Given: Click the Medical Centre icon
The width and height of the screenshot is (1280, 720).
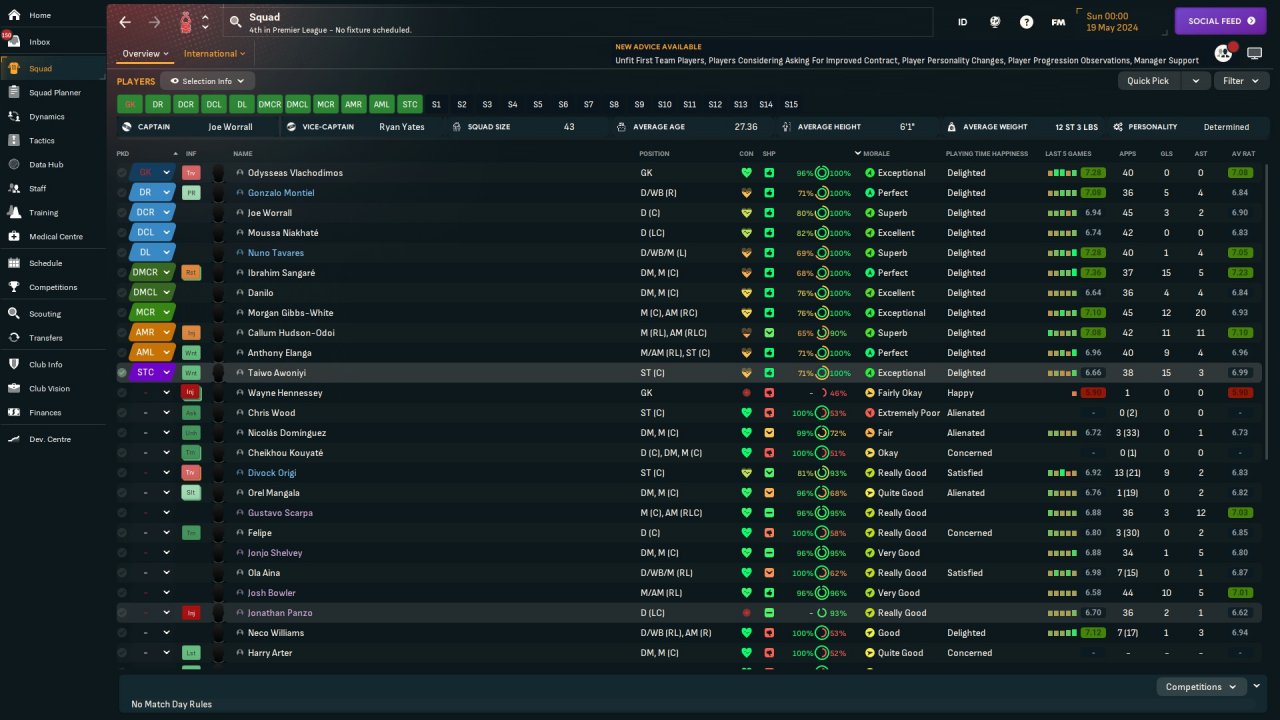Looking at the screenshot, I should [x=14, y=236].
